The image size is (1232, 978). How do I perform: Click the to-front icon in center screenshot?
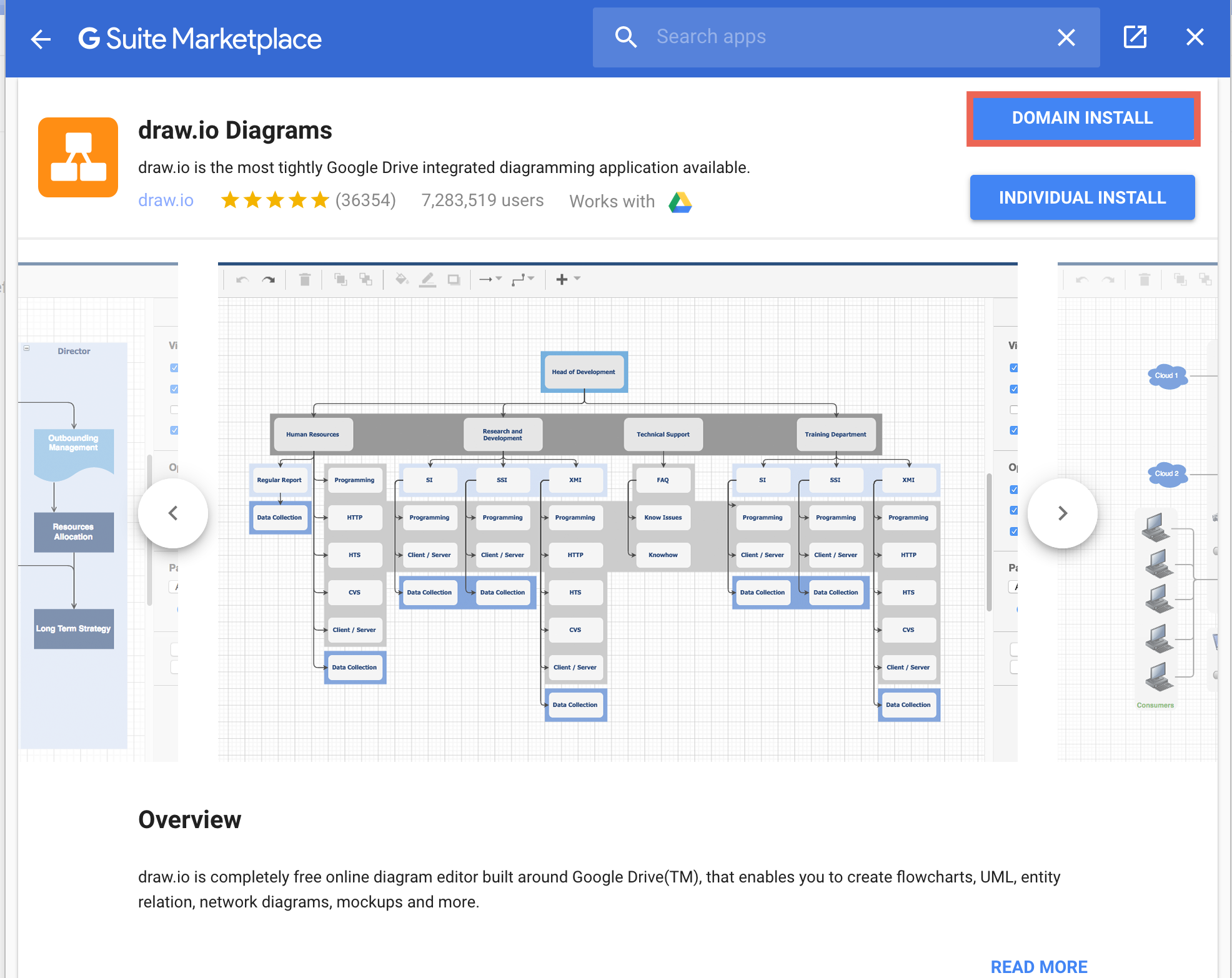[x=340, y=279]
